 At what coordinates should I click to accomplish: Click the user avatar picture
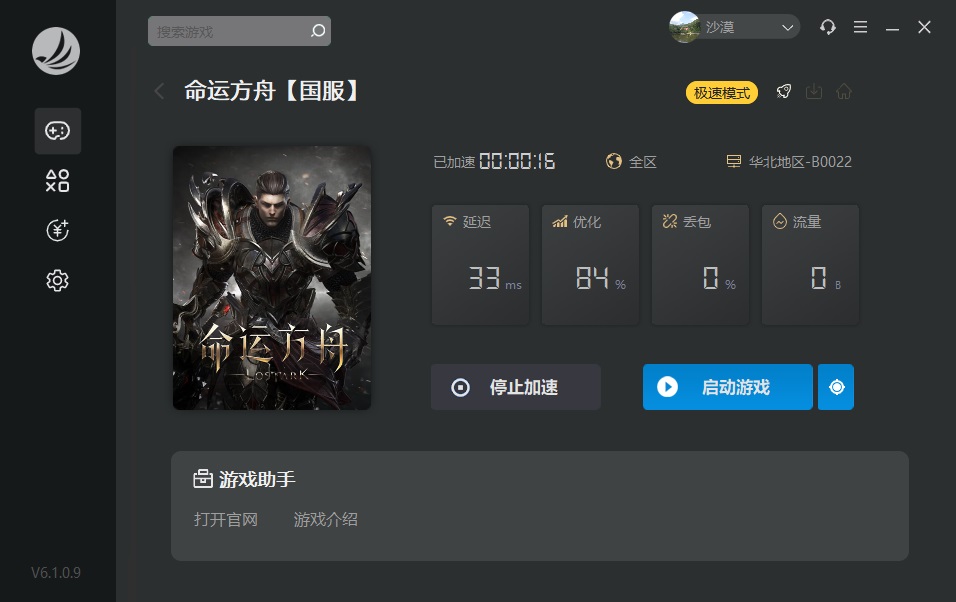click(684, 27)
